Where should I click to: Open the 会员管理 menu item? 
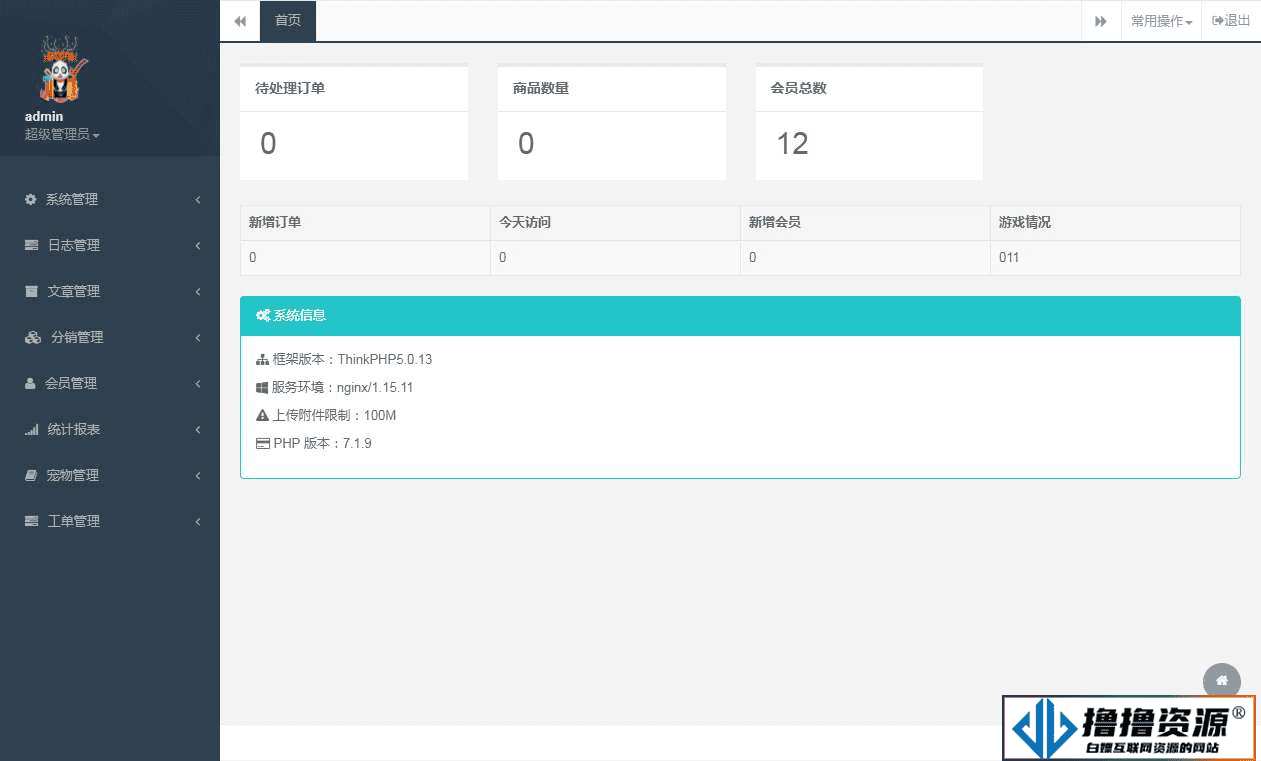point(110,383)
